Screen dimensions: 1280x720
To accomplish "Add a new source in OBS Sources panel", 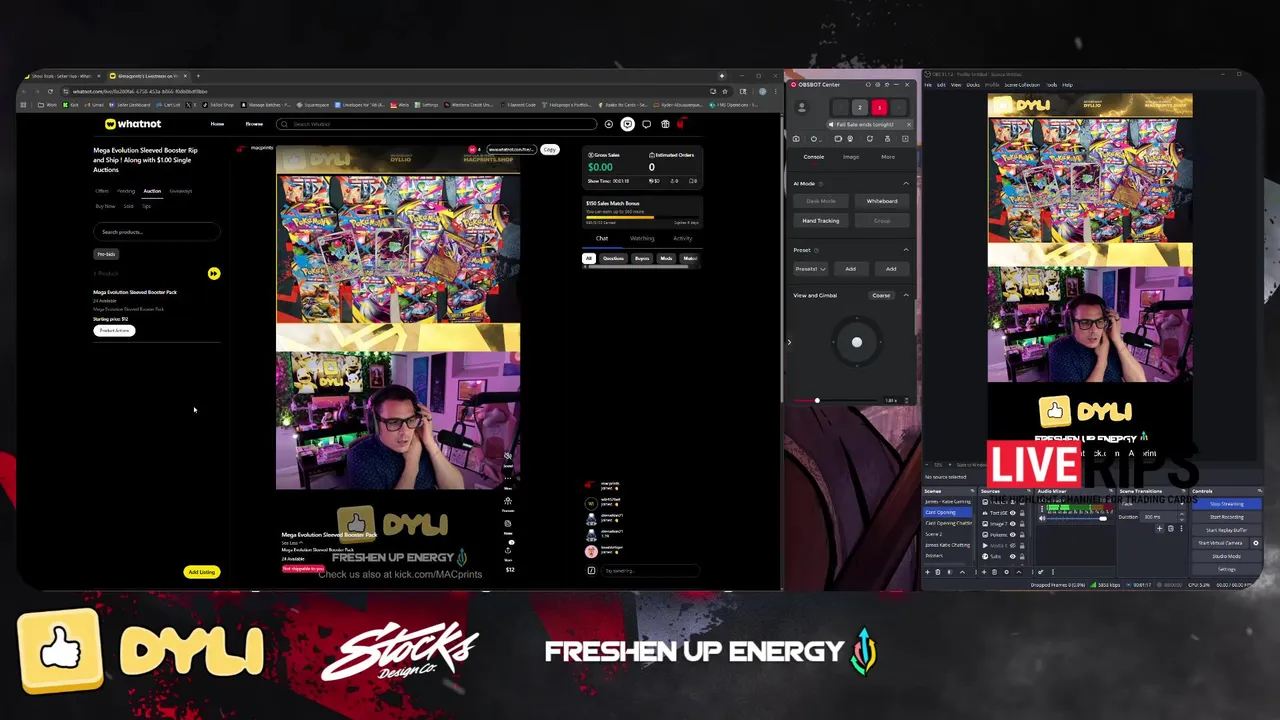I will pyautogui.click(x=984, y=572).
